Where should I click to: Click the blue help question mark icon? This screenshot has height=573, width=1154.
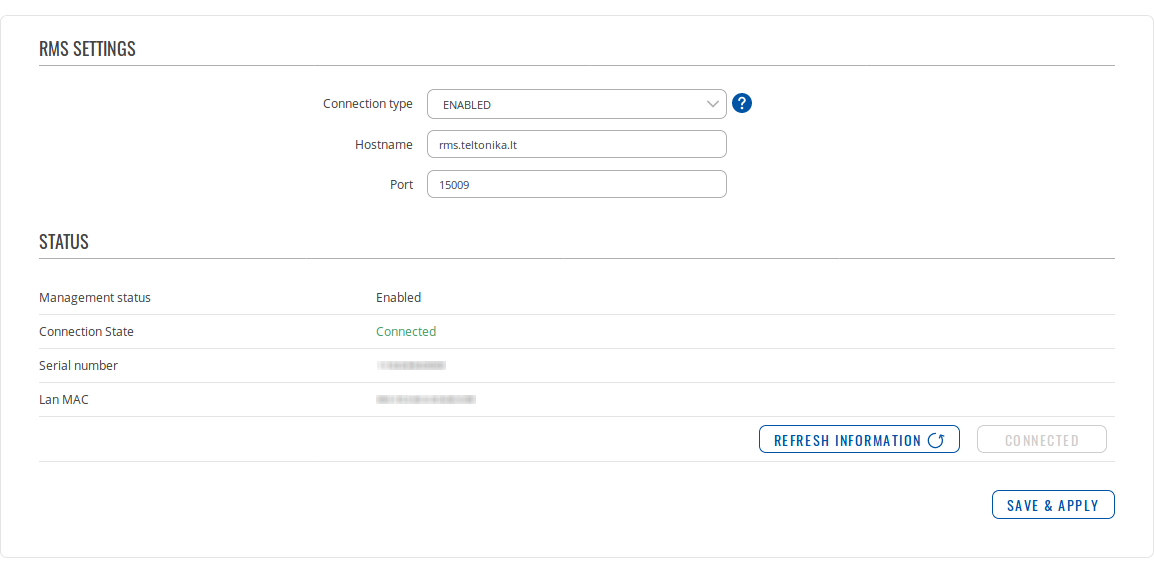pos(742,103)
